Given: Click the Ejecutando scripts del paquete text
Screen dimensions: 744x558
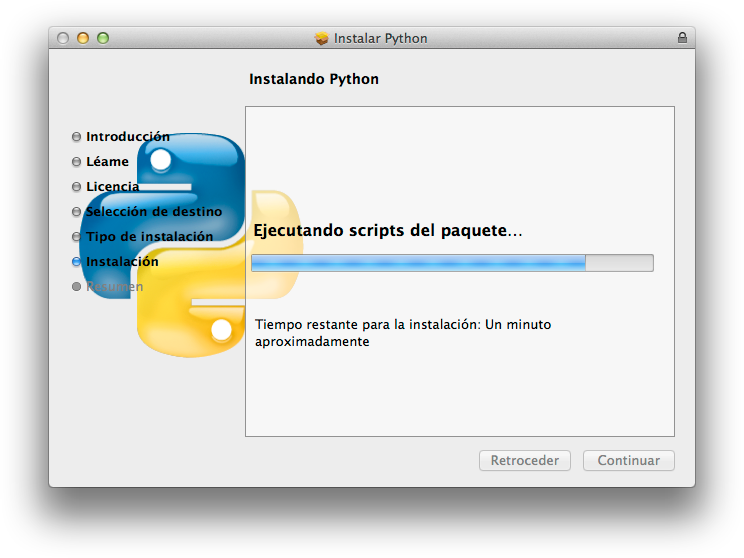Looking at the screenshot, I should click(388, 231).
